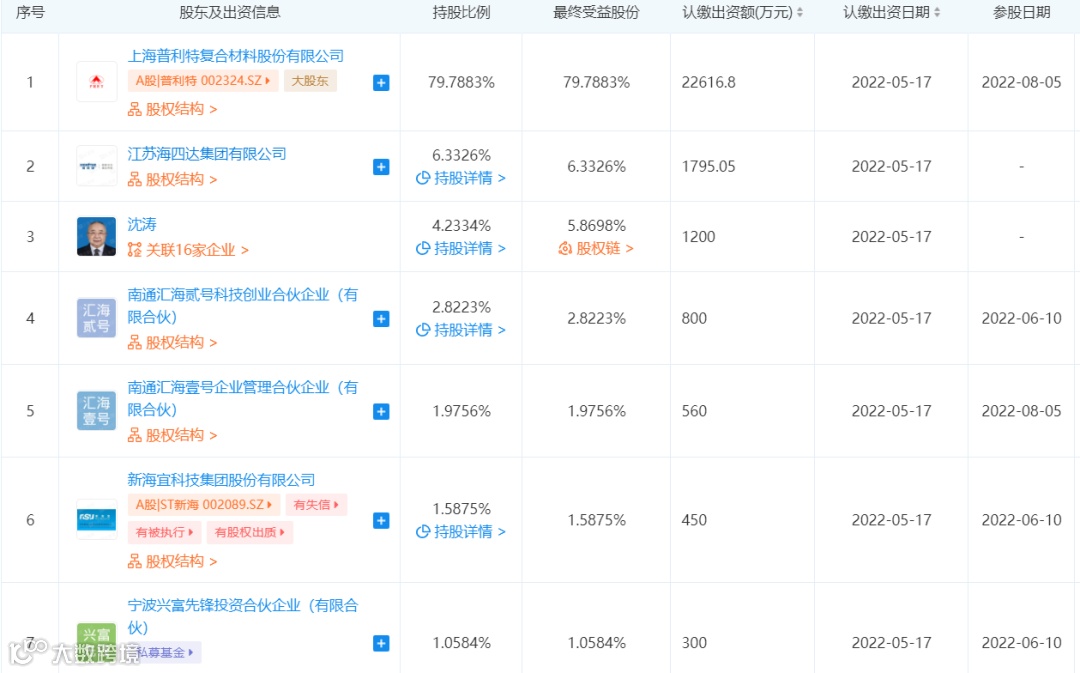Expand the plus icon for 南通汇海贰号科技创业合伙企业

click(381, 319)
